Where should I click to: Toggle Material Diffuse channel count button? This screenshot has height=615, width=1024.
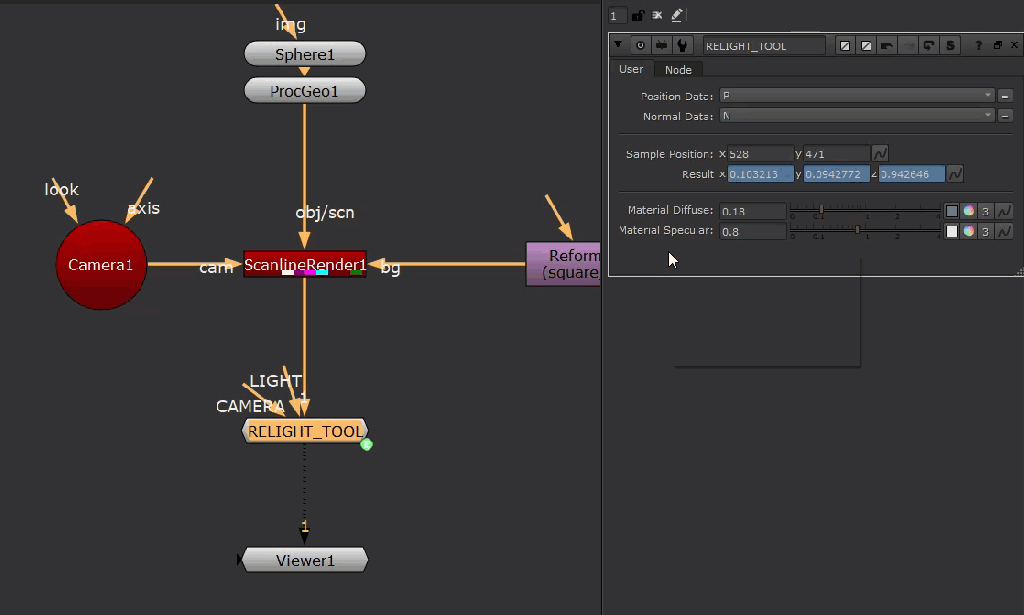coord(985,211)
